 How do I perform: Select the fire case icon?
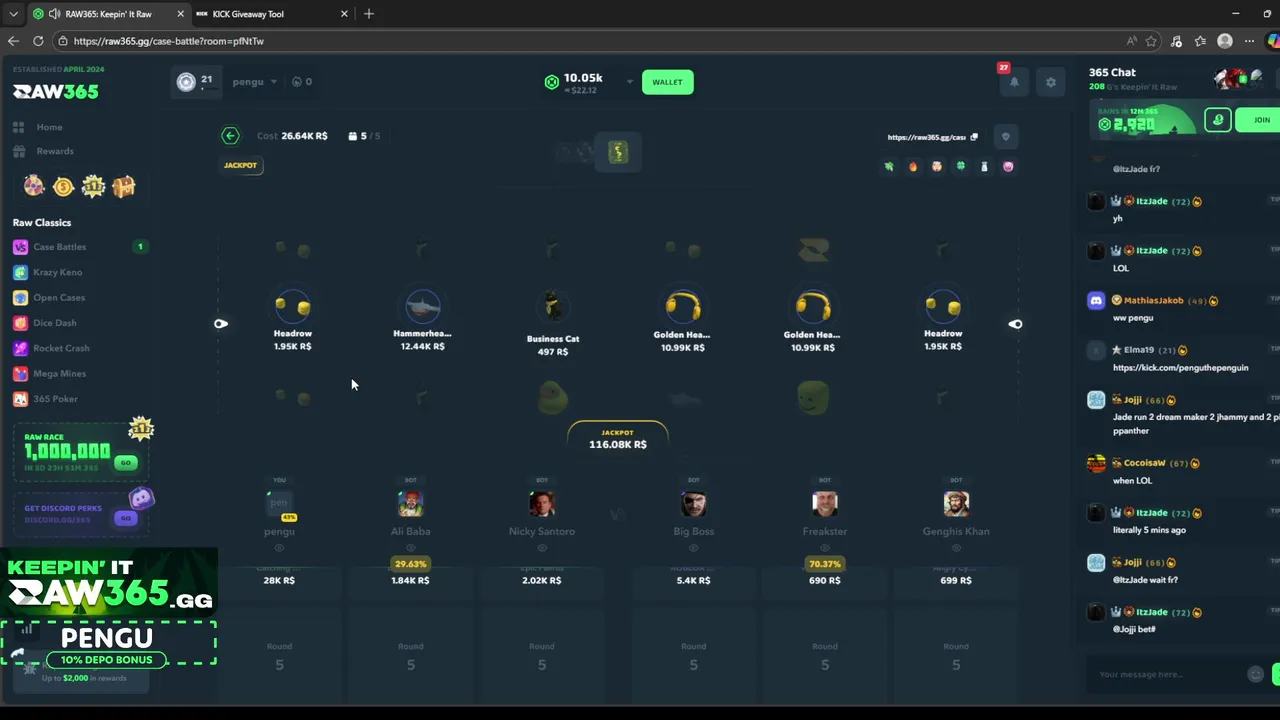tap(912, 167)
